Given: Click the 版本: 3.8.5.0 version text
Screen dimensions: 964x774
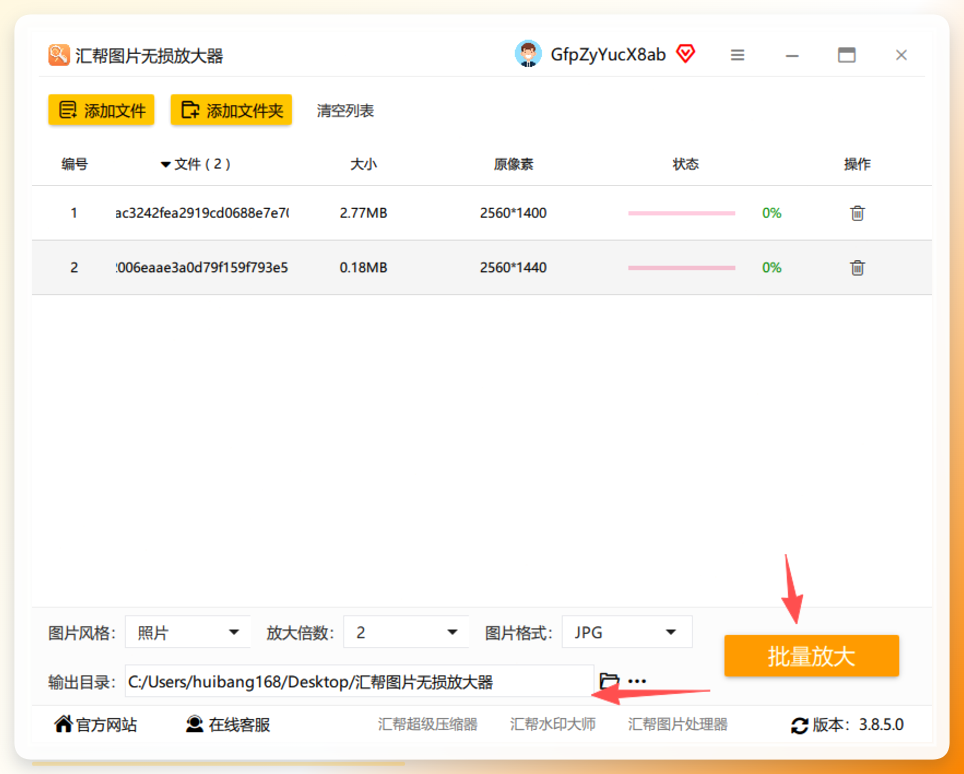Looking at the screenshot, I should tap(858, 725).
